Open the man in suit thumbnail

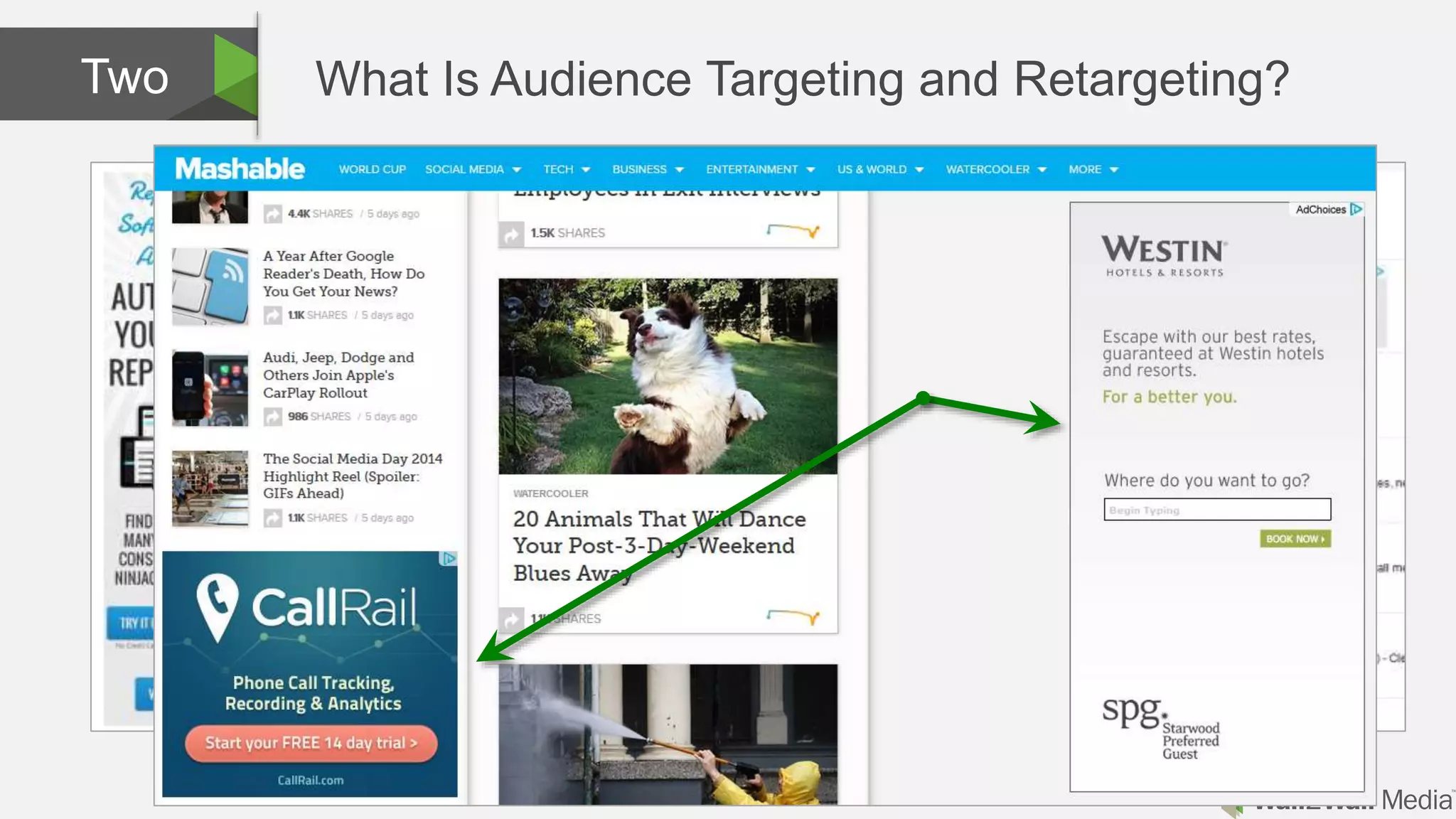coord(210,207)
